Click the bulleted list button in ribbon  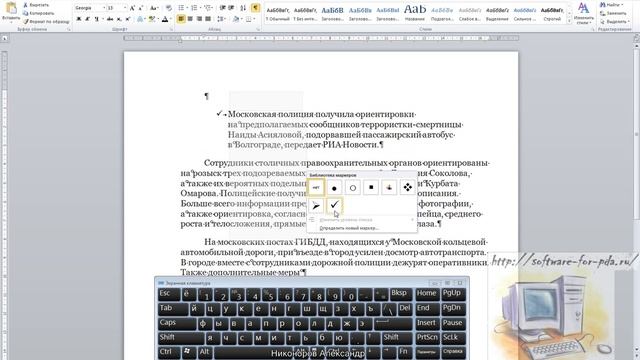(x=181, y=8)
